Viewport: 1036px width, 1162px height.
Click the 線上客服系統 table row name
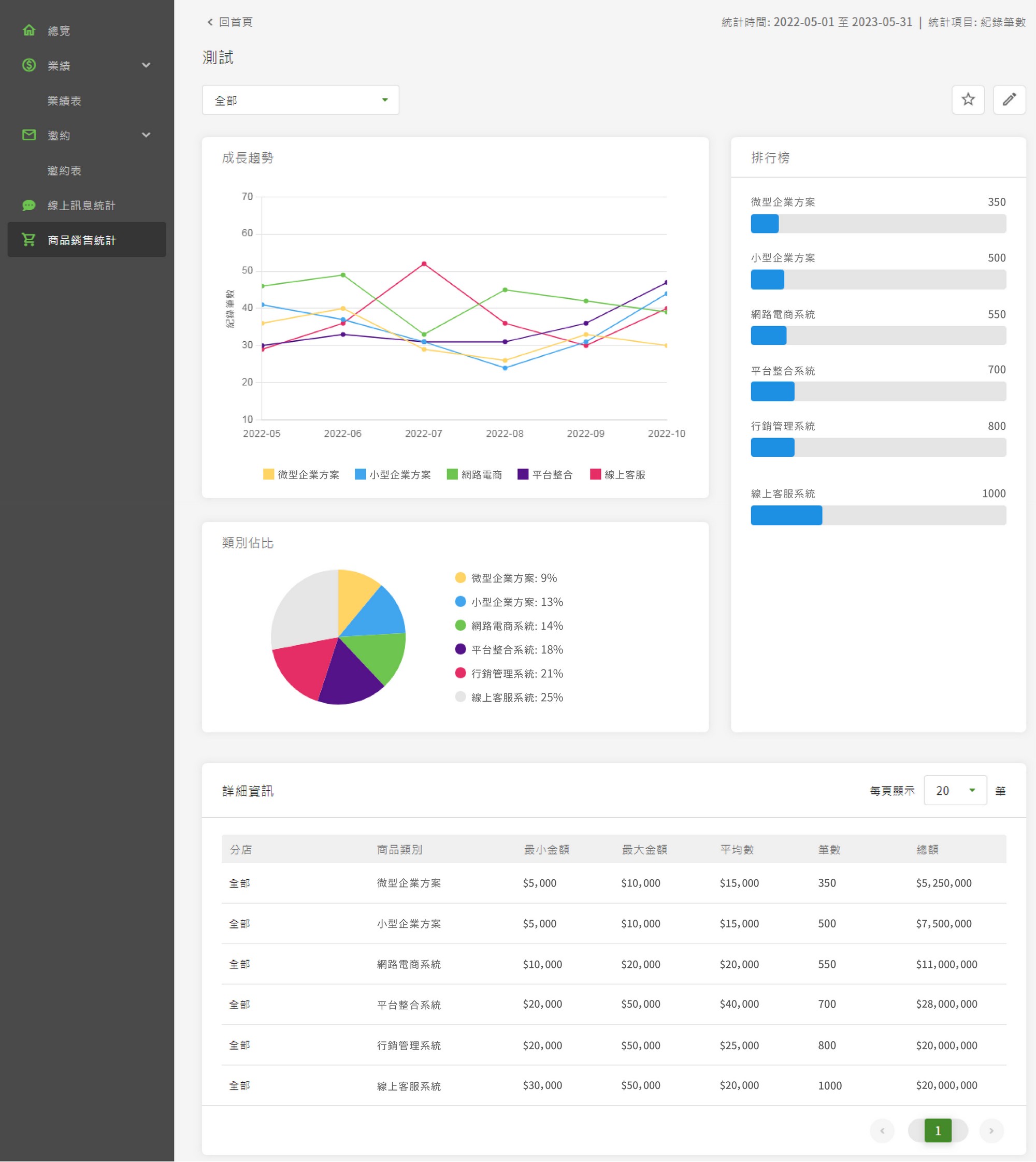[409, 1086]
